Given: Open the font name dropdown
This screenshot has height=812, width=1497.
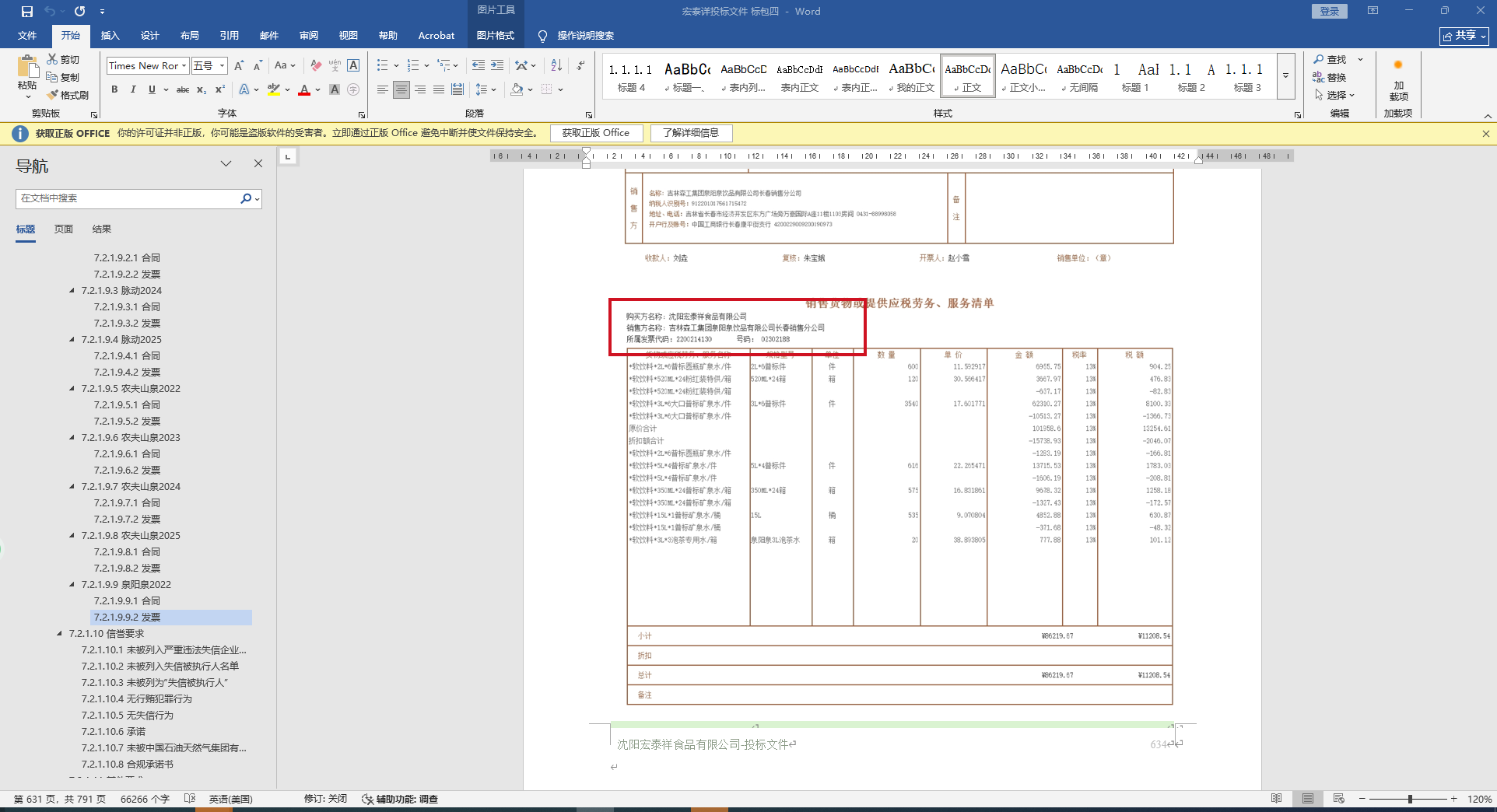Looking at the screenshot, I should tap(184, 66).
